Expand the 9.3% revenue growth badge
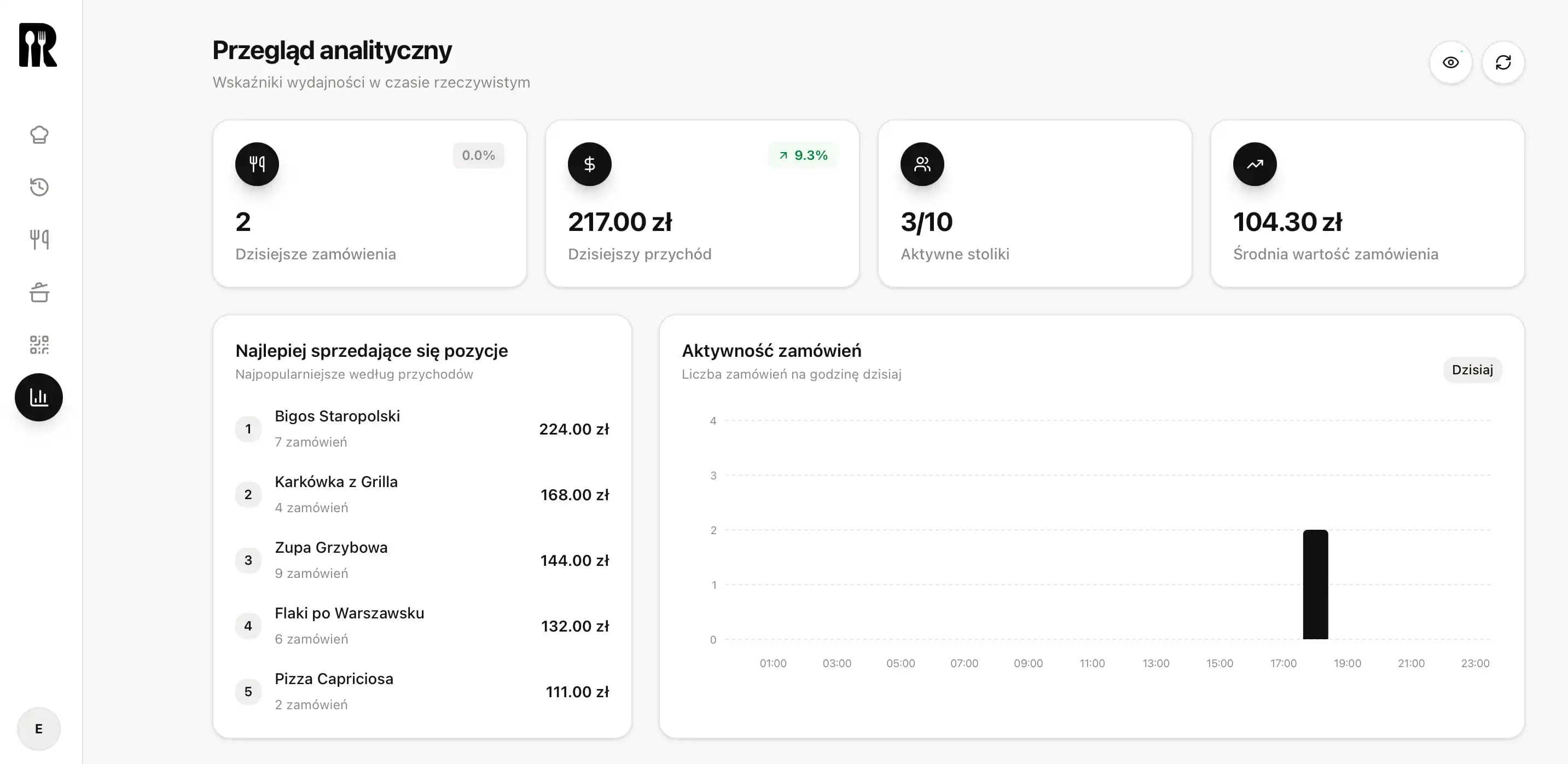This screenshot has height=764, width=1568. point(803,156)
